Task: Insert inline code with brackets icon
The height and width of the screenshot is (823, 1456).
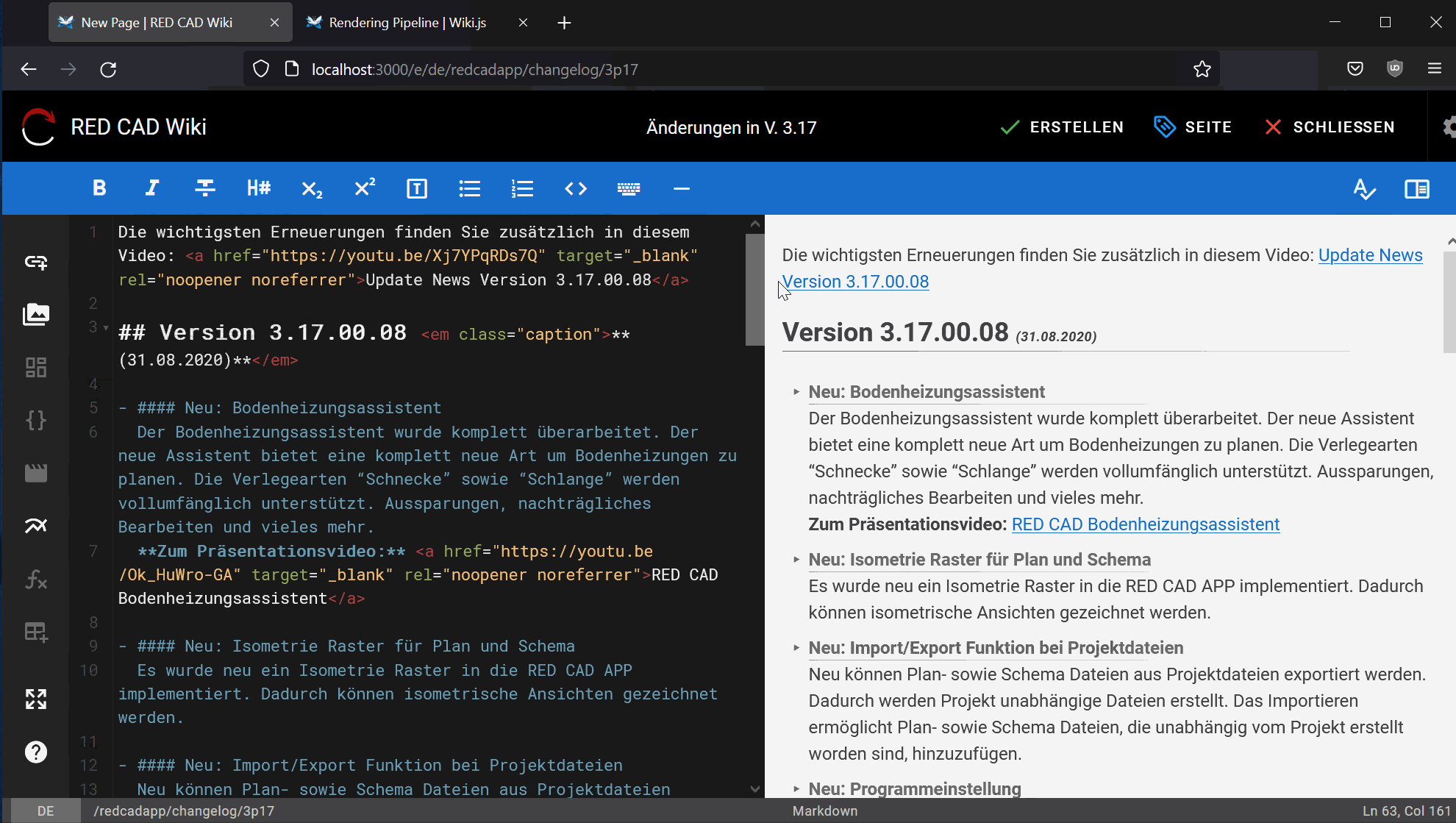Action: (576, 188)
